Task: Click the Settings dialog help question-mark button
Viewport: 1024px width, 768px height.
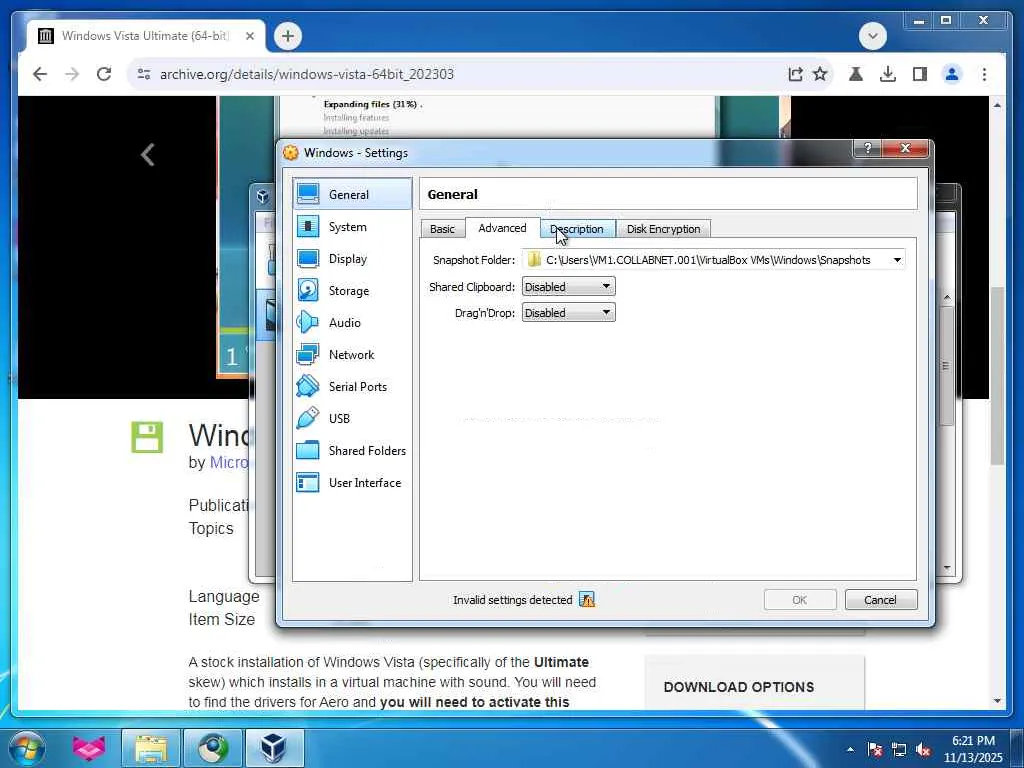Action: 867,148
